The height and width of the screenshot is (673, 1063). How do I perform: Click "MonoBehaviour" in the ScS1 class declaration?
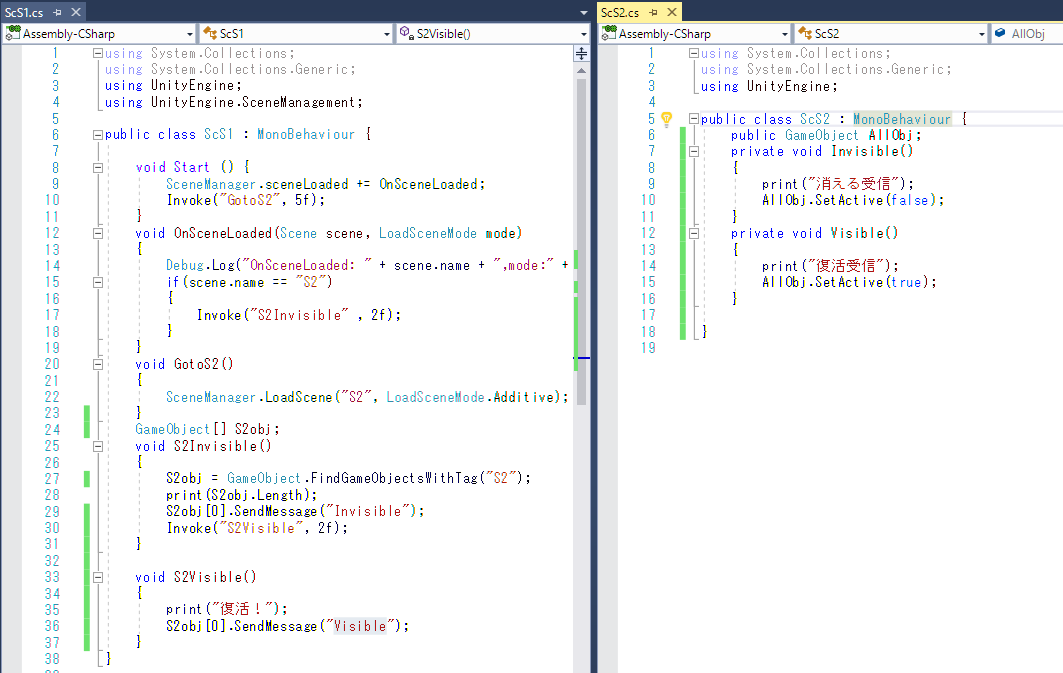pos(306,135)
